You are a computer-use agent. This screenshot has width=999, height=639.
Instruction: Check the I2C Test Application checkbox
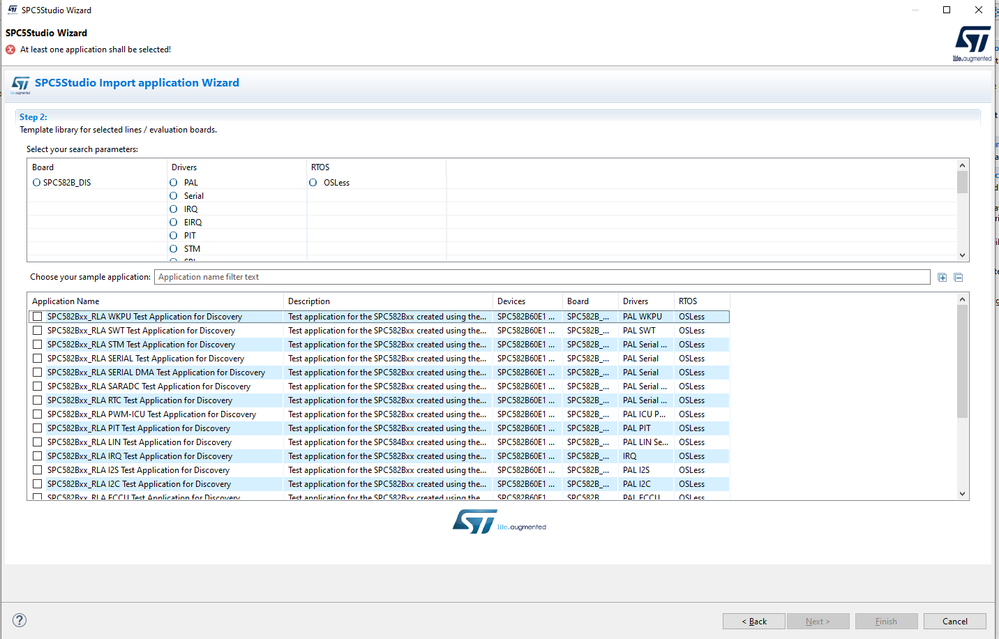(x=38, y=484)
